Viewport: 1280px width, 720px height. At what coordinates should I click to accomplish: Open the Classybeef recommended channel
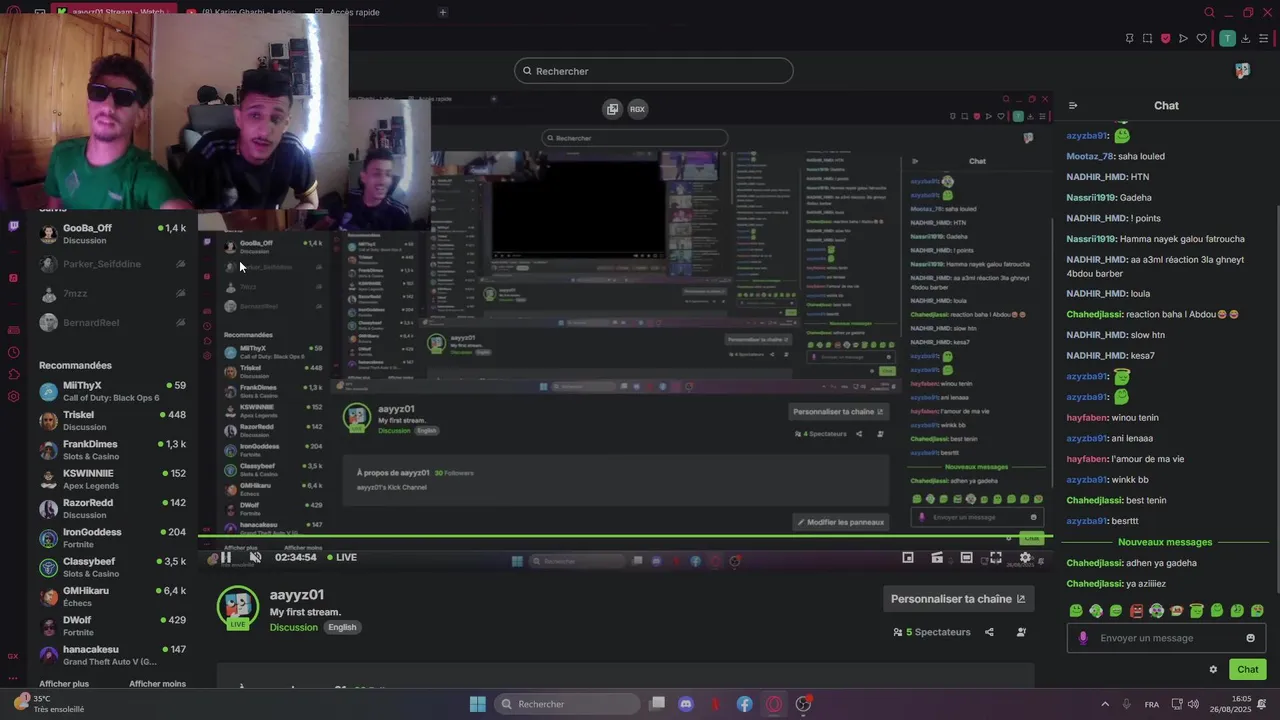coord(112,567)
